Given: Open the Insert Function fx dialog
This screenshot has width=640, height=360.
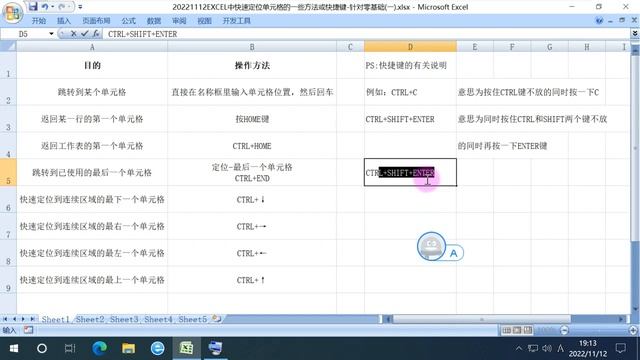Looking at the screenshot, I should pos(96,34).
